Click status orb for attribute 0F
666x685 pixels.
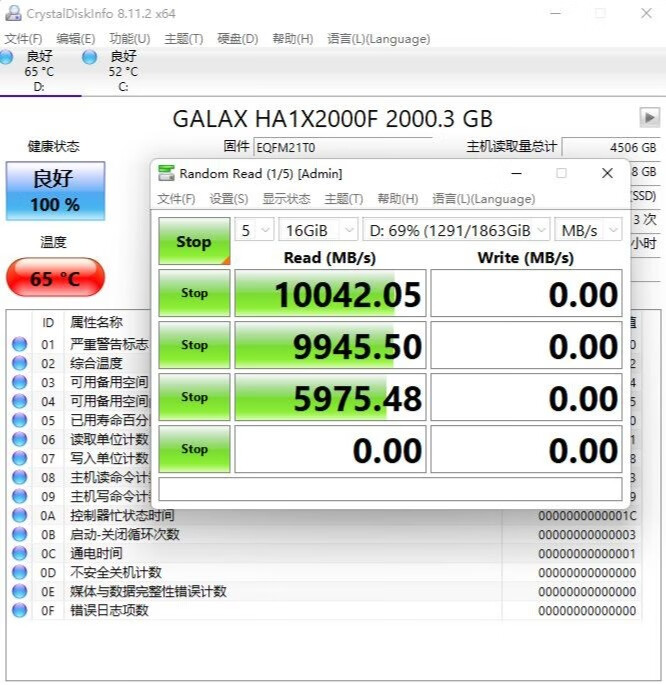pyautogui.click(x=19, y=610)
